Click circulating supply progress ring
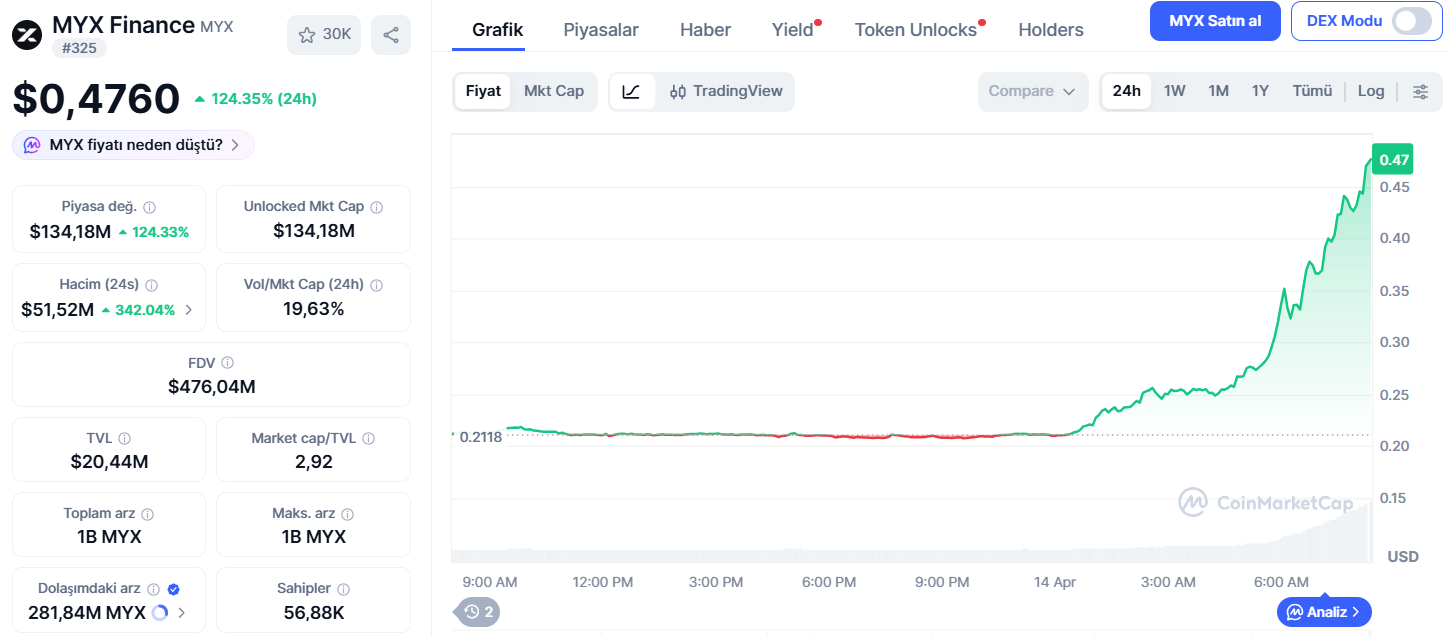 tap(160, 612)
